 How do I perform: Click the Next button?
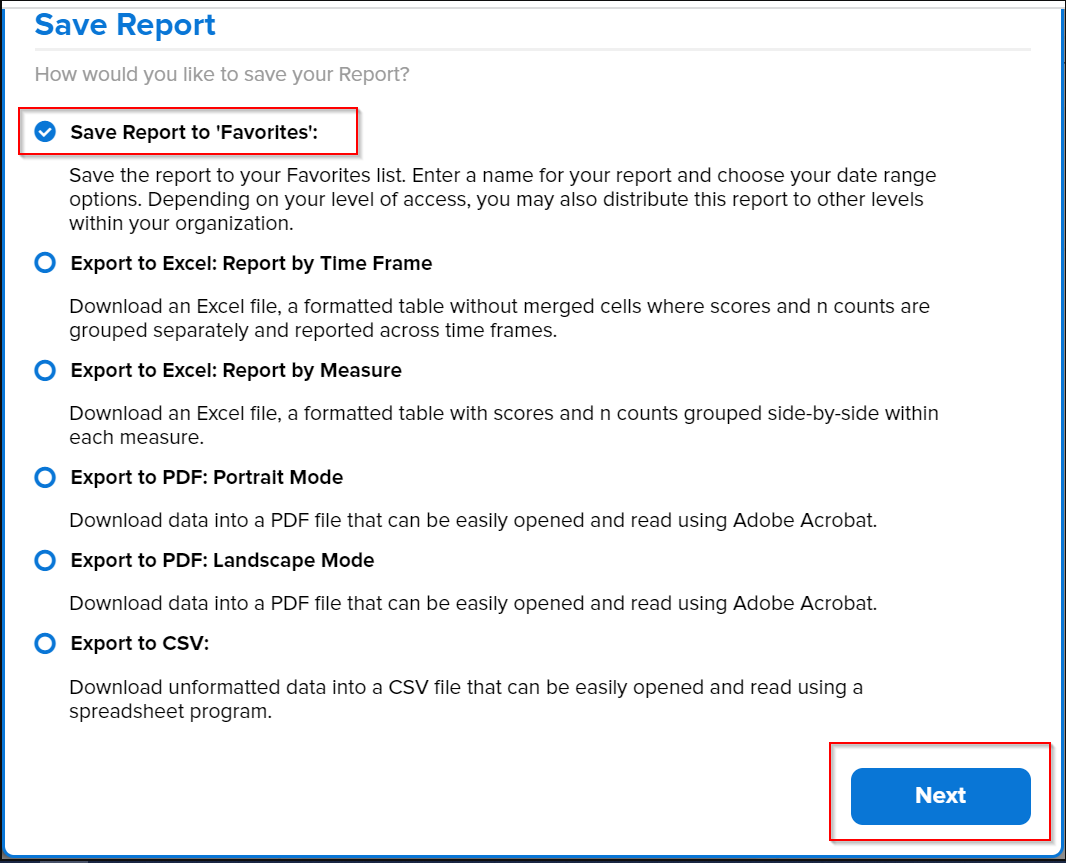coord(940,796)
